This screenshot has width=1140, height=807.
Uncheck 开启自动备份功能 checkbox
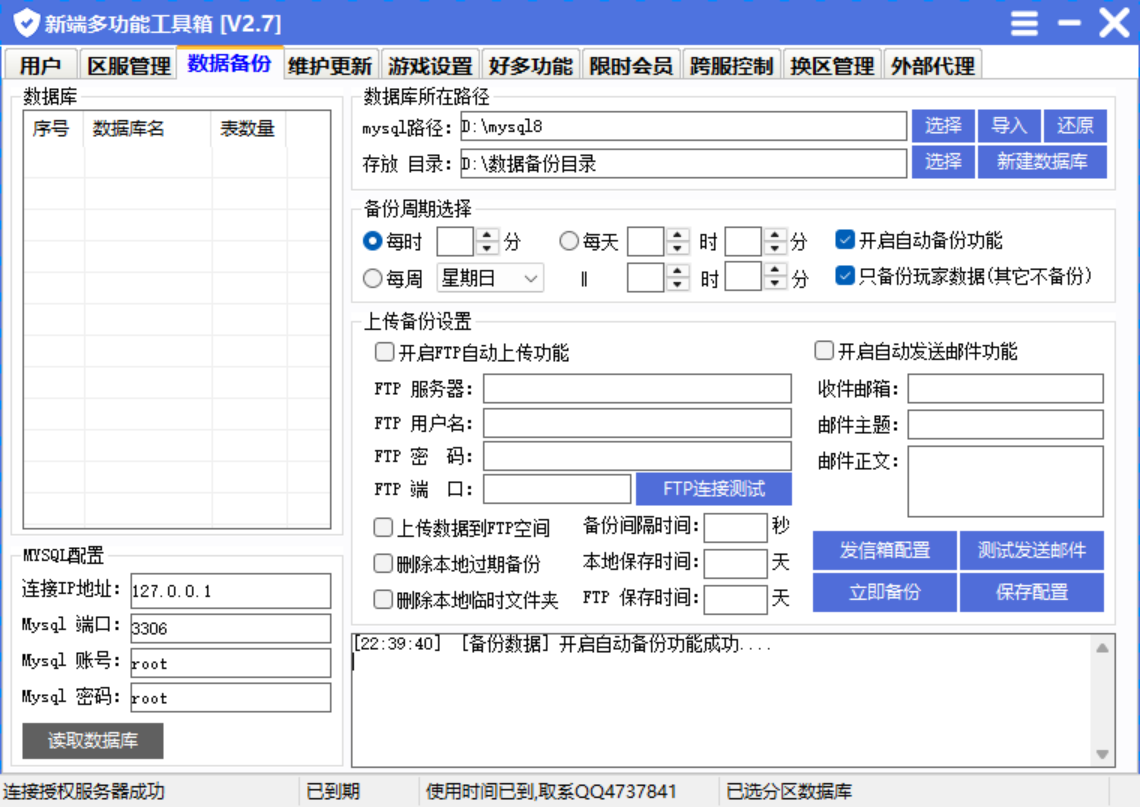845,239
